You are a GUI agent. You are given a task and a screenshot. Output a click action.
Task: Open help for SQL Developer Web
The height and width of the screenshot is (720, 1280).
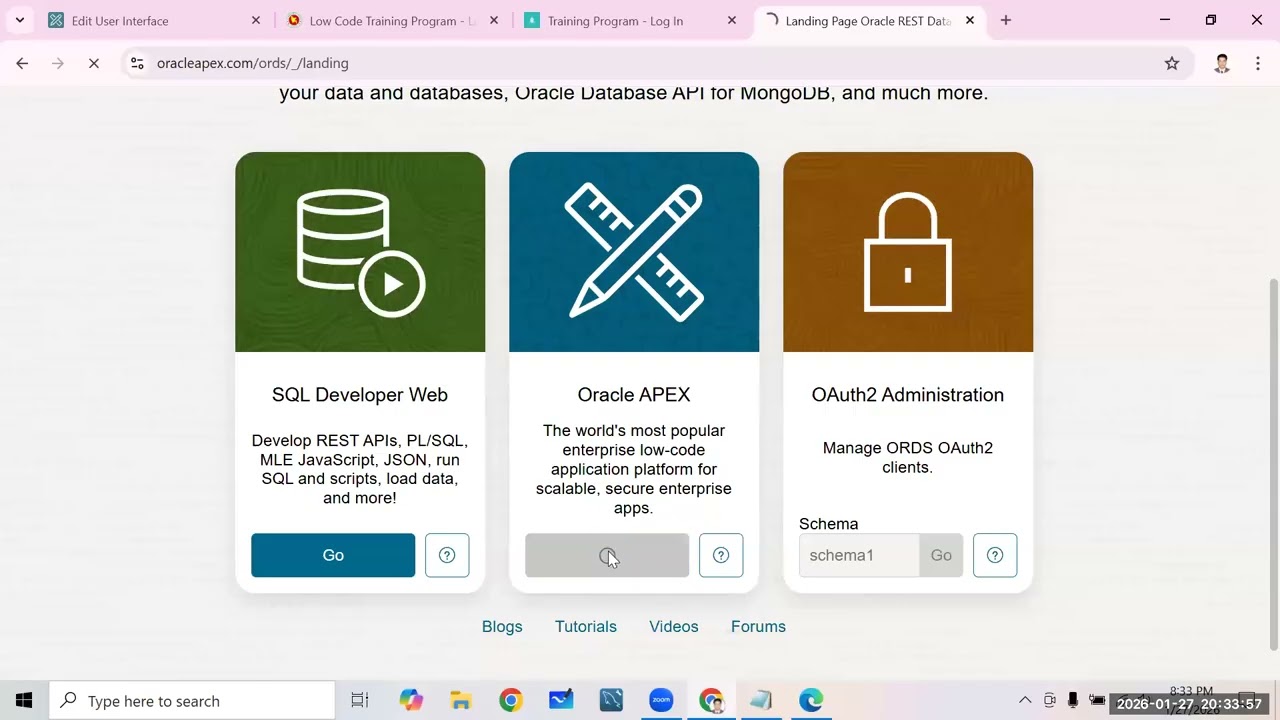pyautogui.click(x=447, y=555)
